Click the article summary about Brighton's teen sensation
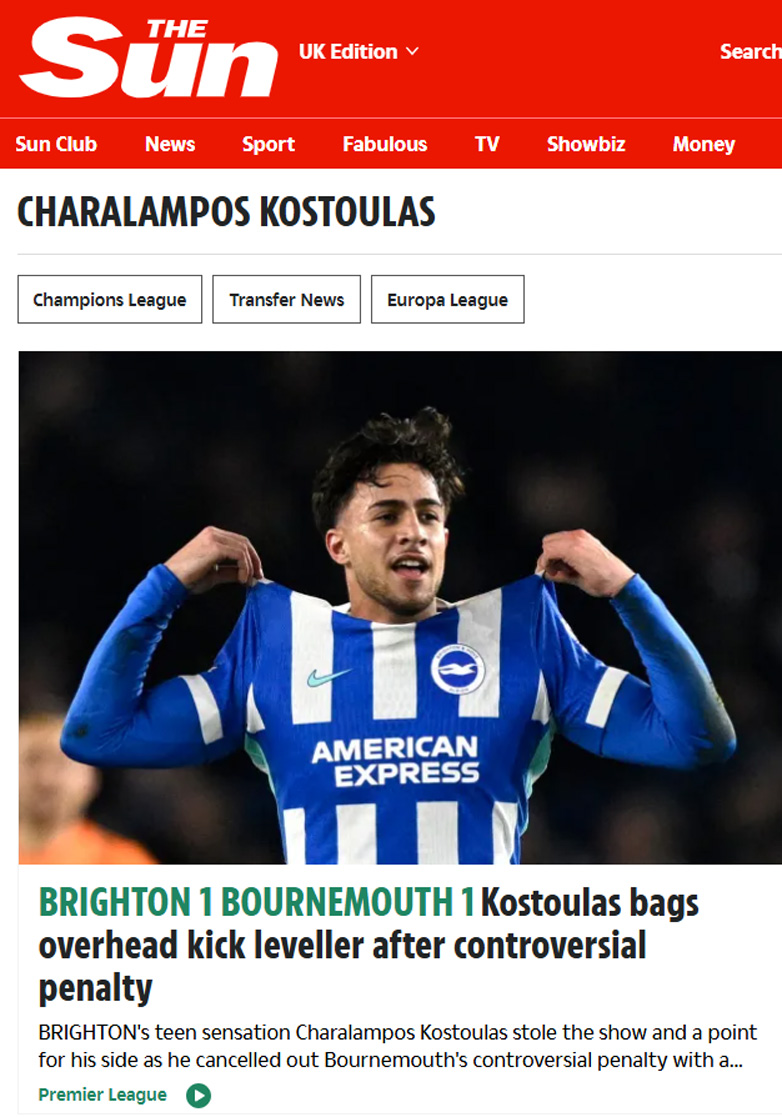The image size is (782, 1117). 397,1046
